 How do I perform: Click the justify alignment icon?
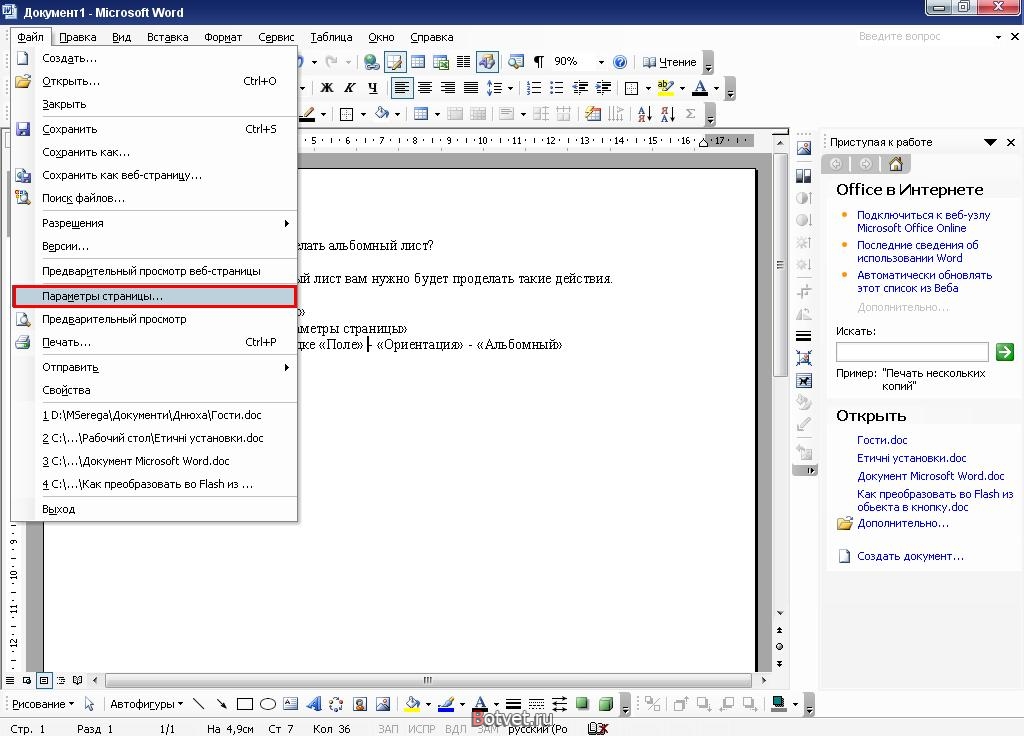coord(470,88)
